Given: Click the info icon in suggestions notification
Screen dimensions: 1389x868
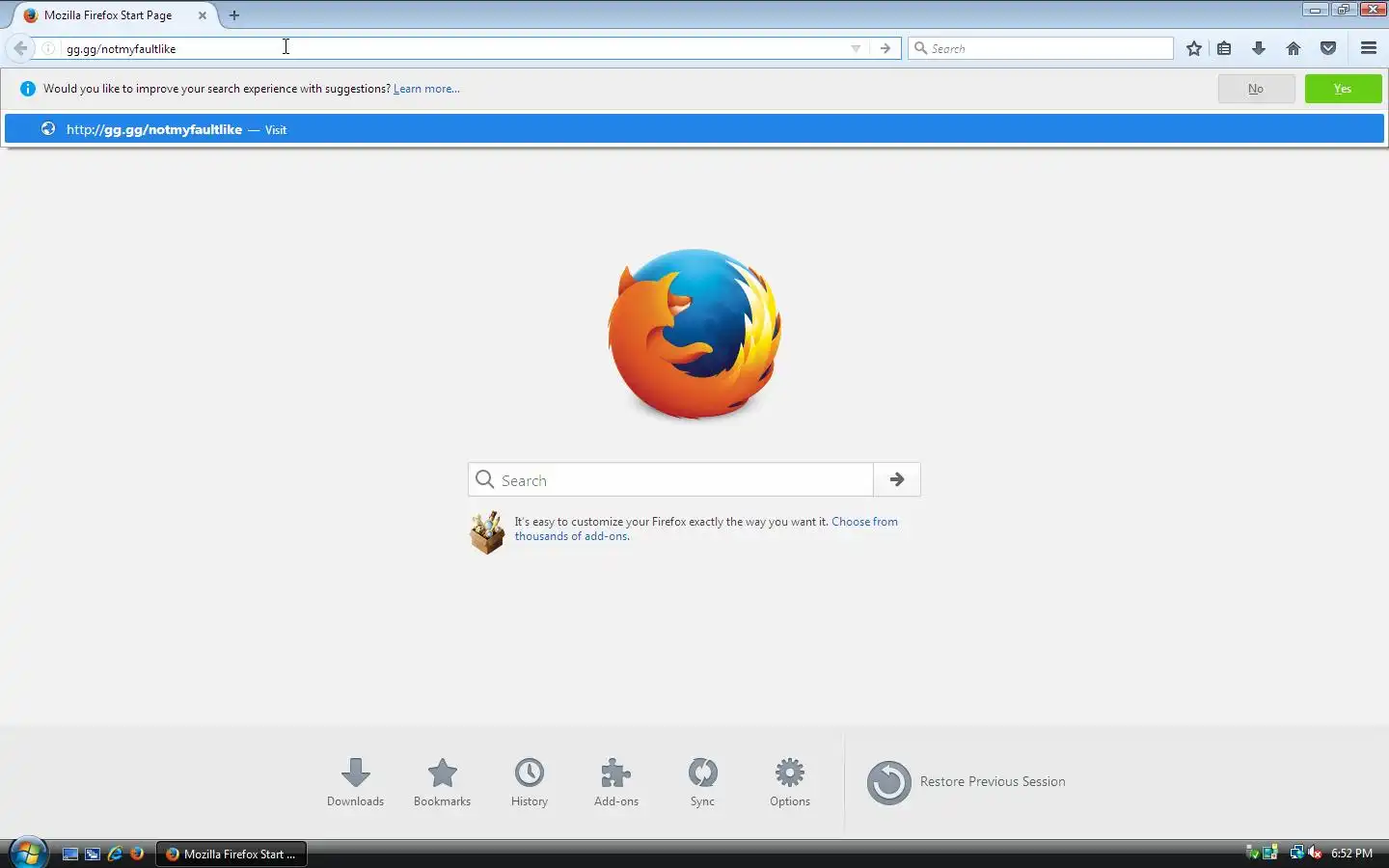Looking at the screenshot, I should pyautogui.click(x=27, y=89).
